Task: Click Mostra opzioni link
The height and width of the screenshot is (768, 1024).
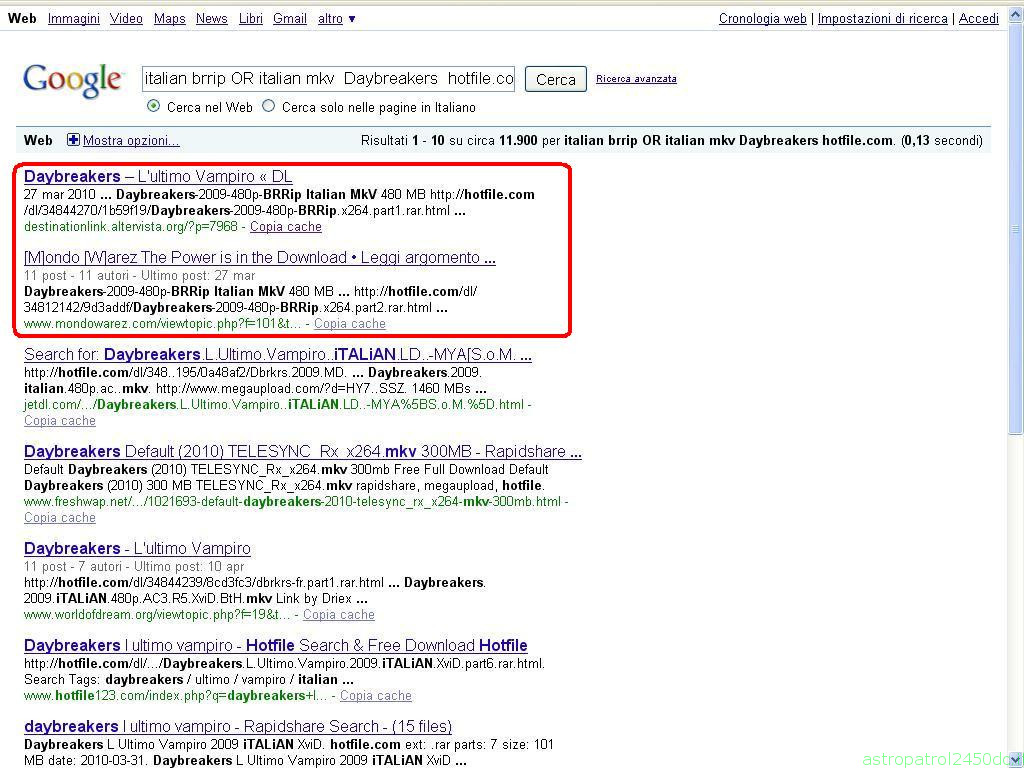Action: pos(131,140)
